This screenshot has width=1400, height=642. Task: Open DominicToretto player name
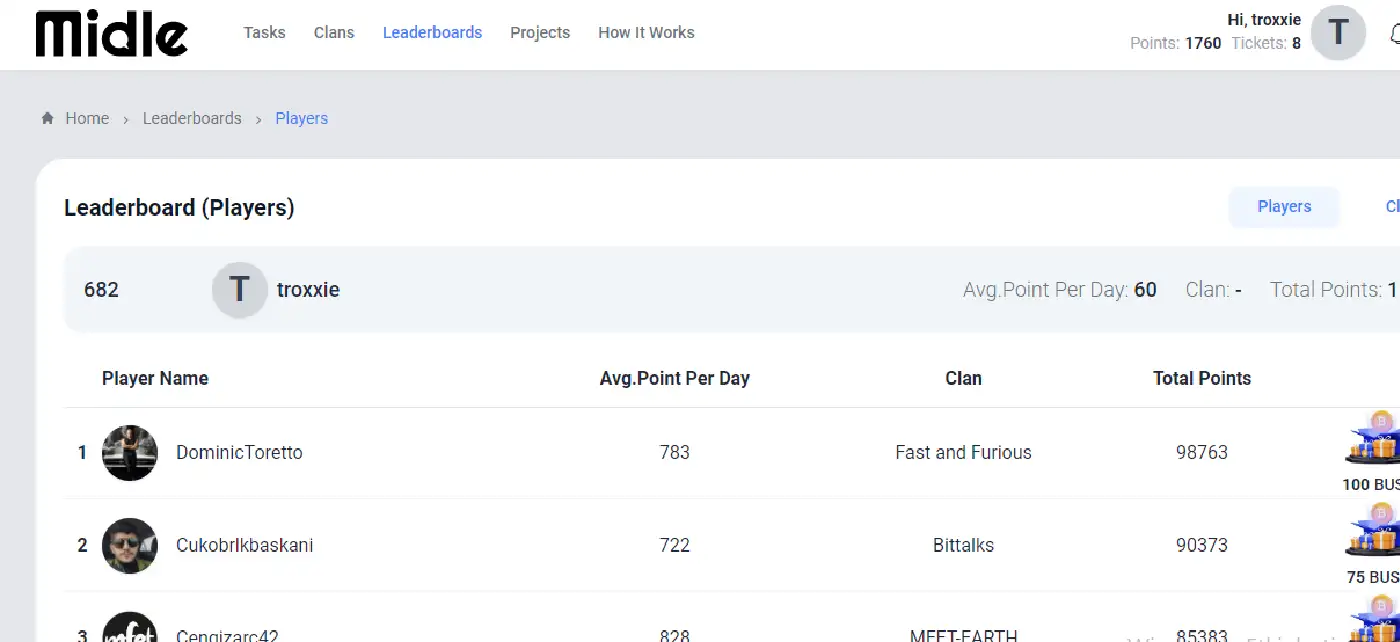click(x=239, y=453)
